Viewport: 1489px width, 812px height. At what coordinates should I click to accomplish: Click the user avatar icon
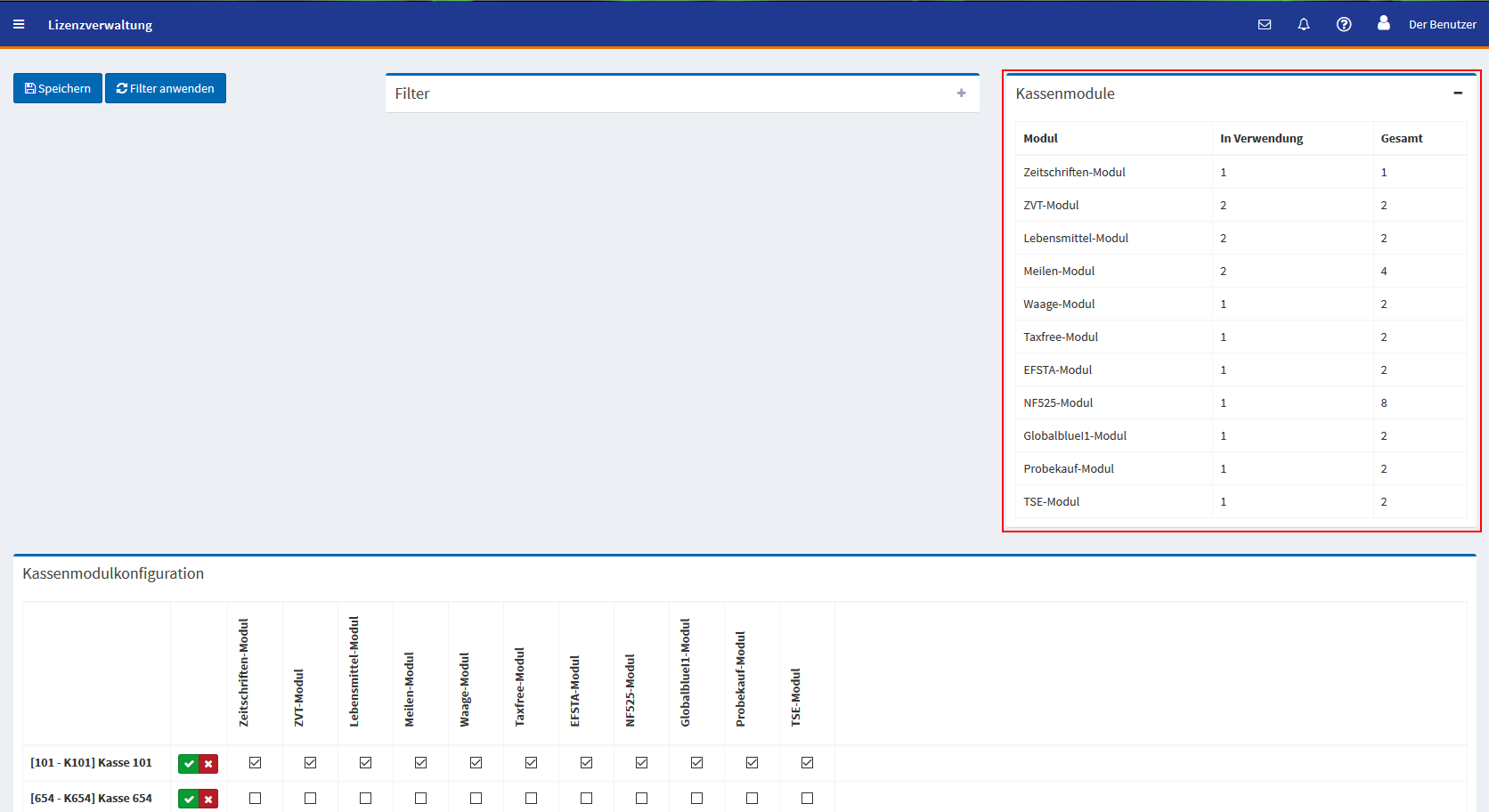point(1383,24)
